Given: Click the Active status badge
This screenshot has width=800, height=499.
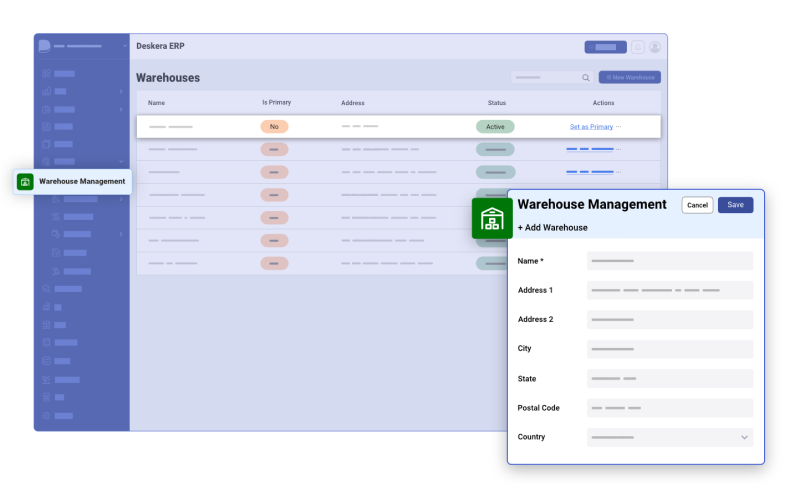Looking at the screenshot, I should coord(495,127).
